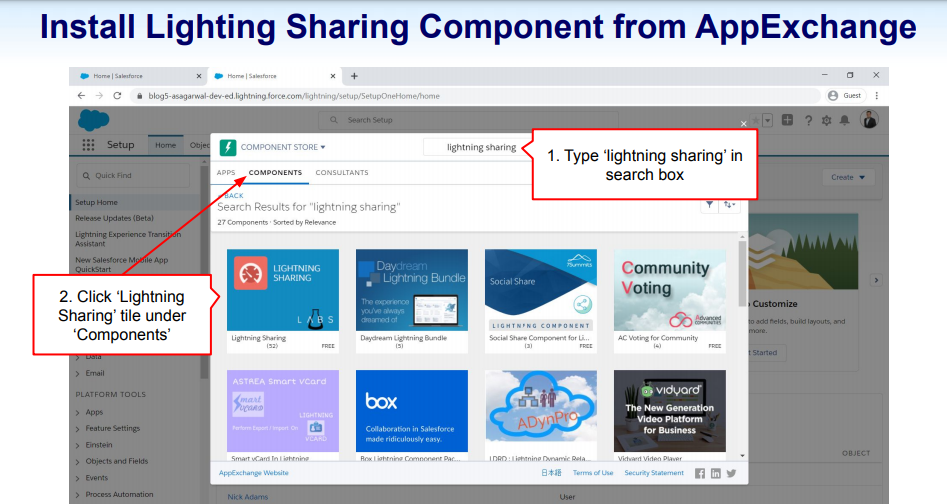Close the first Home | Salesforce tab
The height and width of the screenshot is (504, 947).
(199, 76)
